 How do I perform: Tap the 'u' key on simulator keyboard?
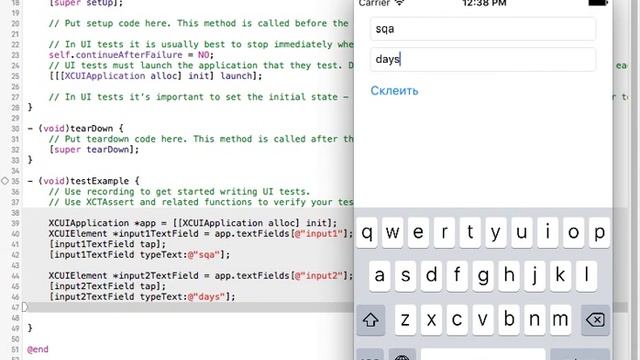coord(522,233)
